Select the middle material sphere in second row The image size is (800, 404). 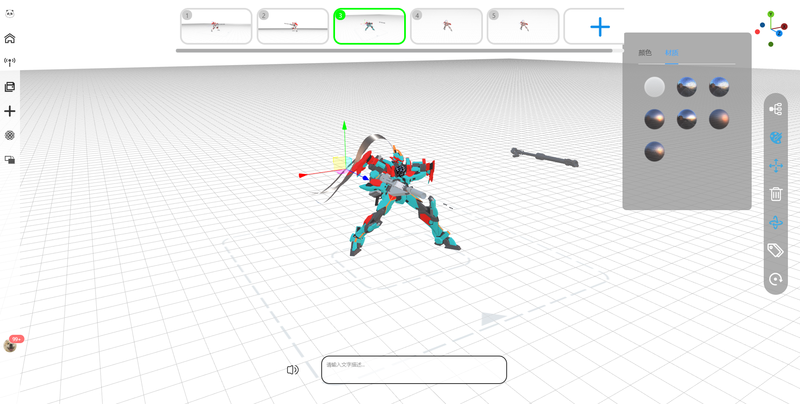point(687,119)
